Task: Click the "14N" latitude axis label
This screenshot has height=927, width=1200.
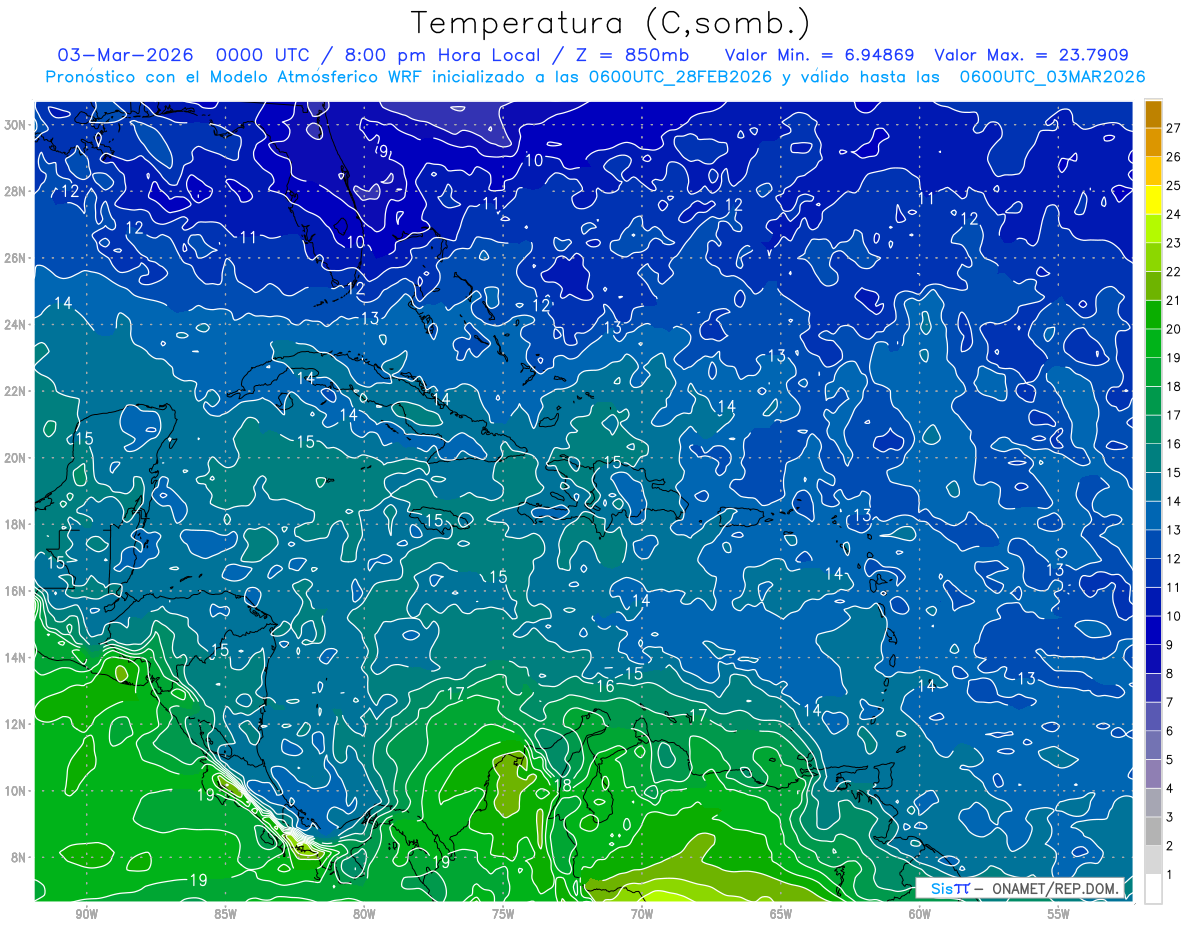Action: tap(15, 658)
